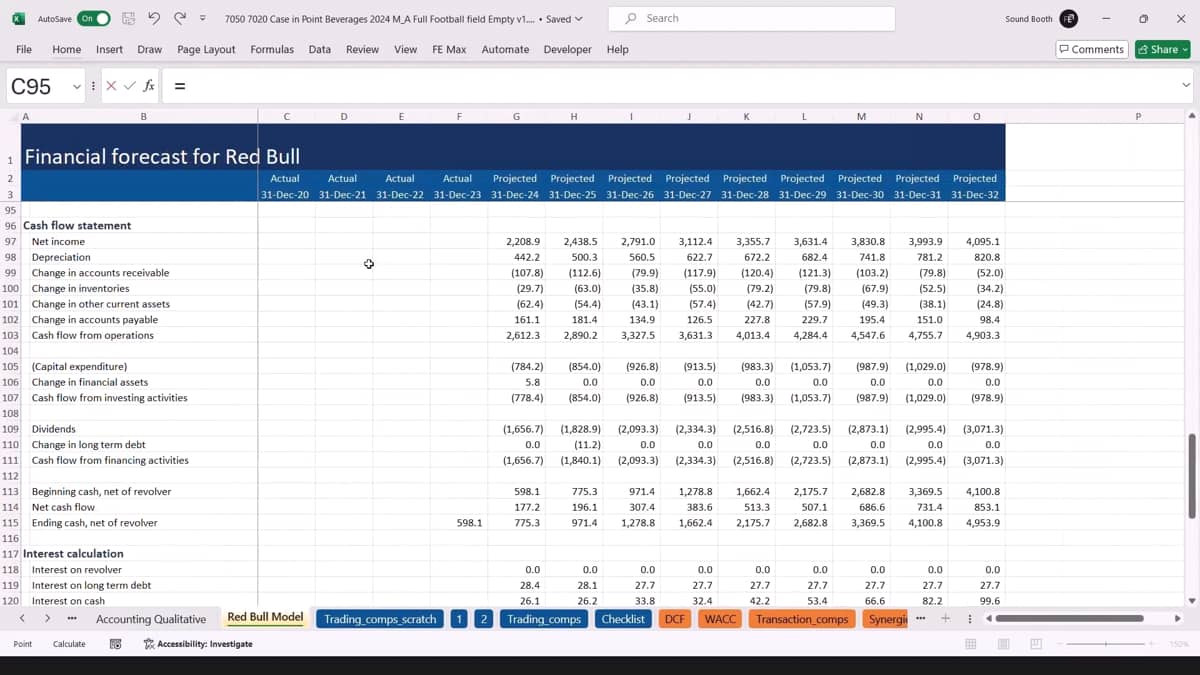
Task: Cancel the formula entry with the X icon
Action: coord(111,86)
